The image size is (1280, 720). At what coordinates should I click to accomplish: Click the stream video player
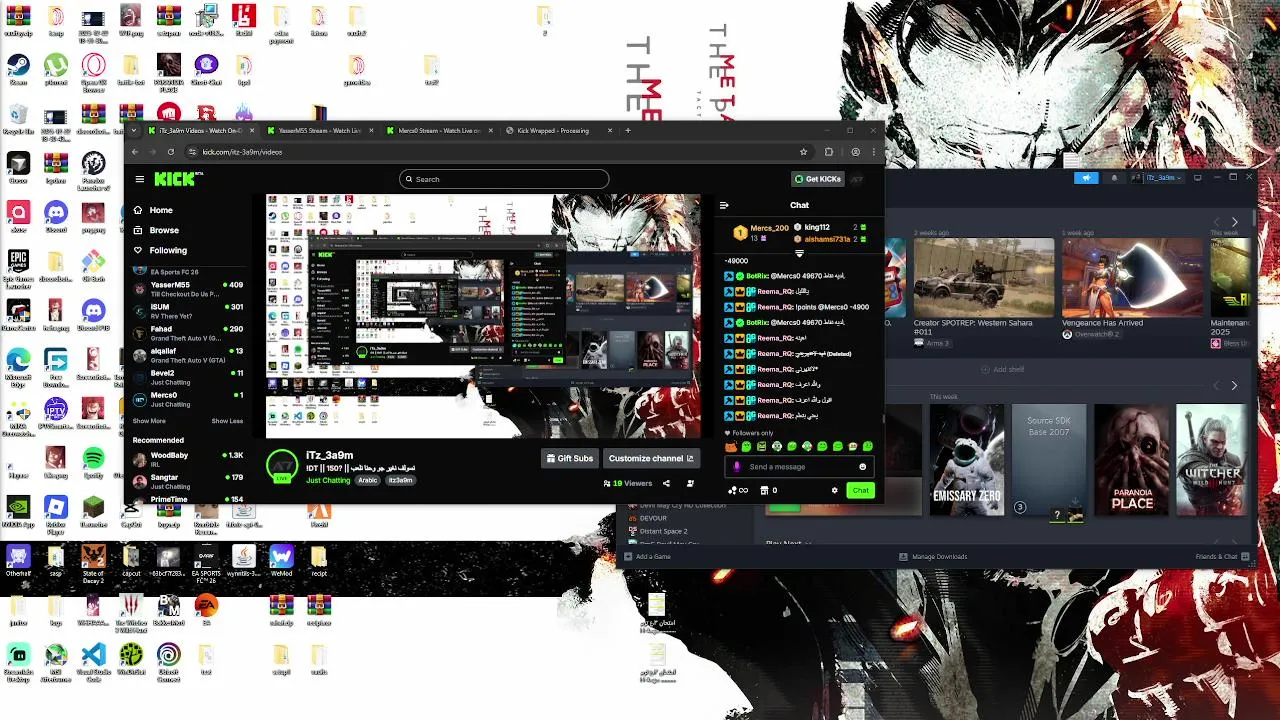[x=483, y=316]
